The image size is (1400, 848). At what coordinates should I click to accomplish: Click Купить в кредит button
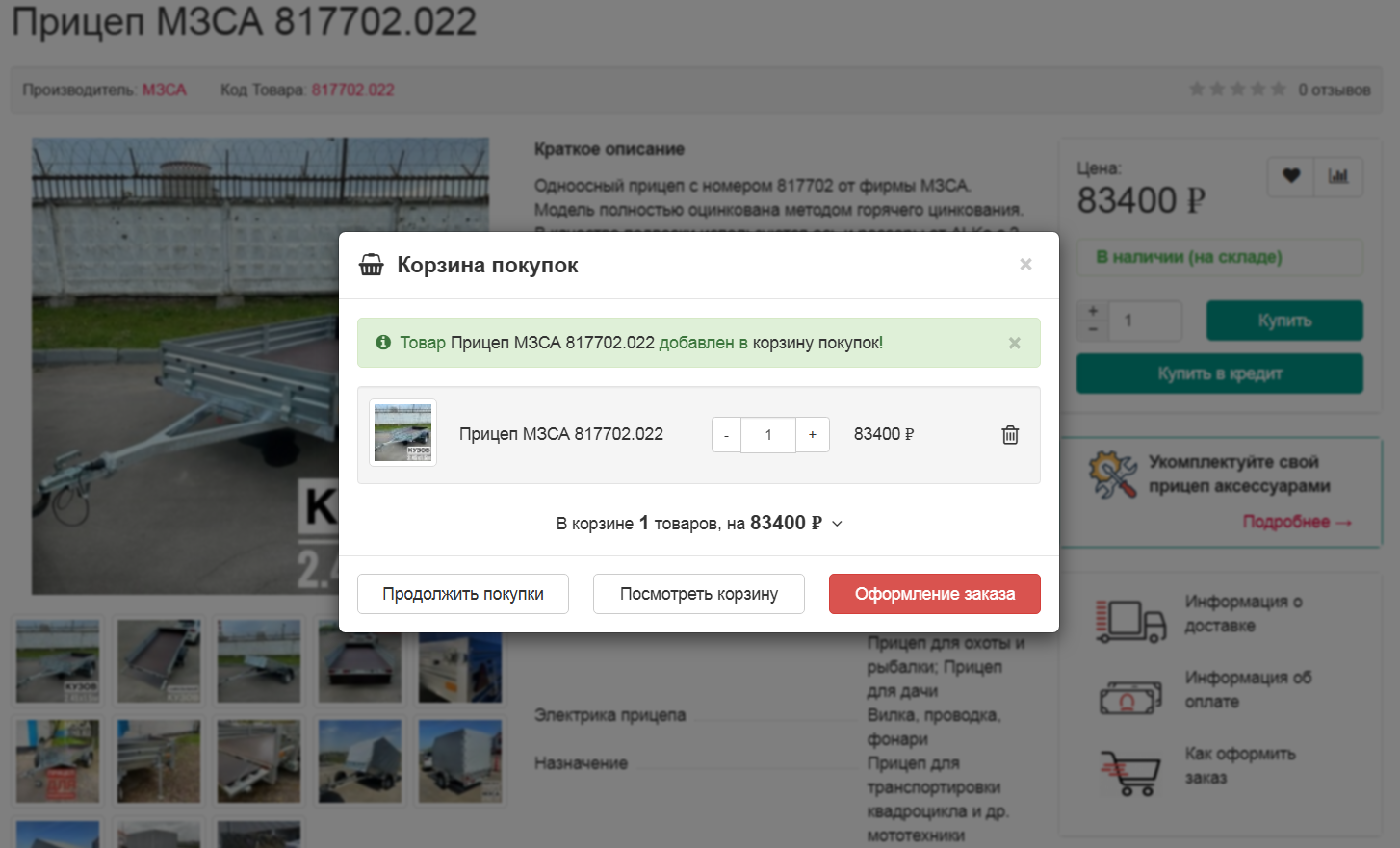point(1220,373)
